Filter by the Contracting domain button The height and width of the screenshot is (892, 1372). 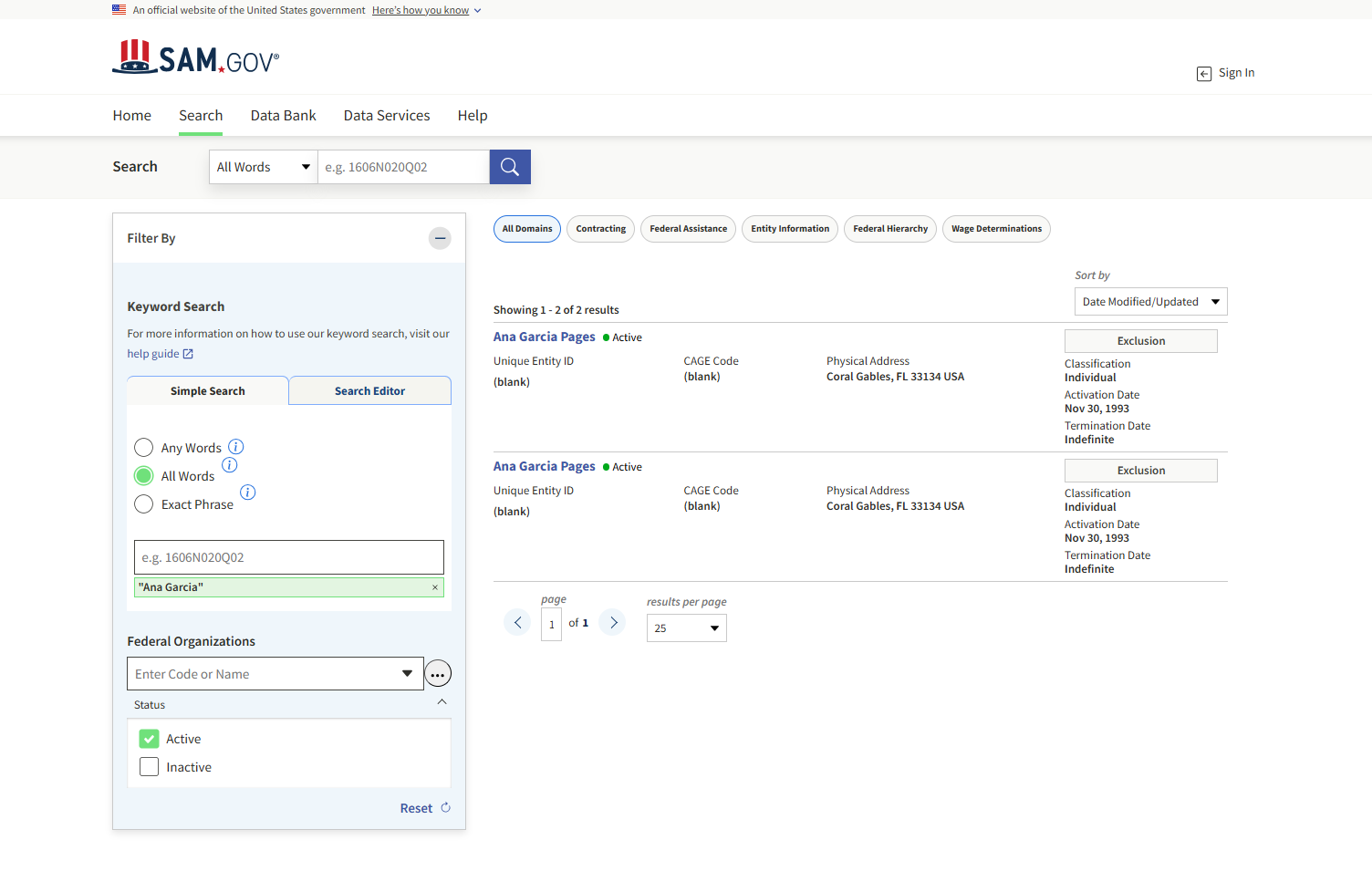(x=600, y=229)
